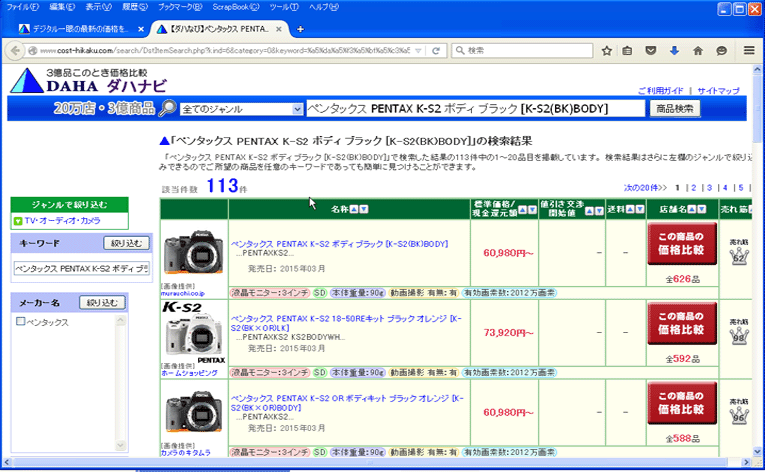The width and height of the screenshot is (765, 472).
Task: Click 絞り込む button beside キーワード
Action: 126,243
